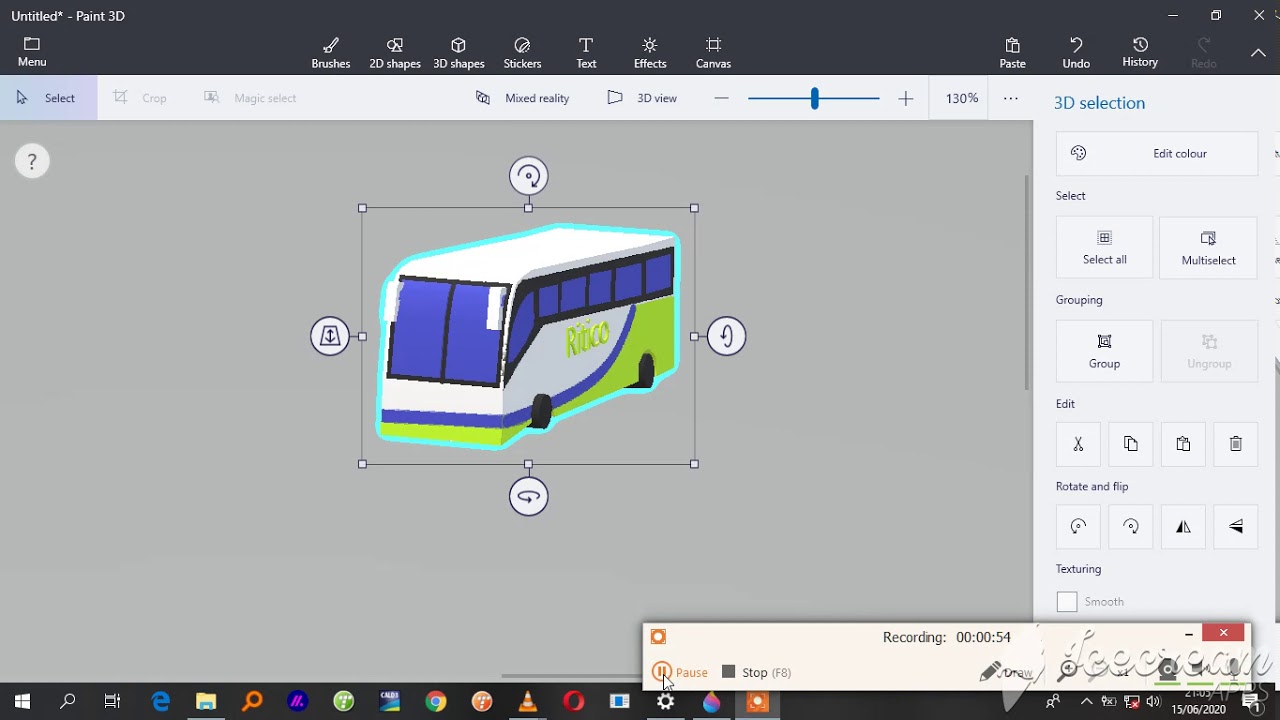Open Task View on the taskbar

(x=113, y=702)
